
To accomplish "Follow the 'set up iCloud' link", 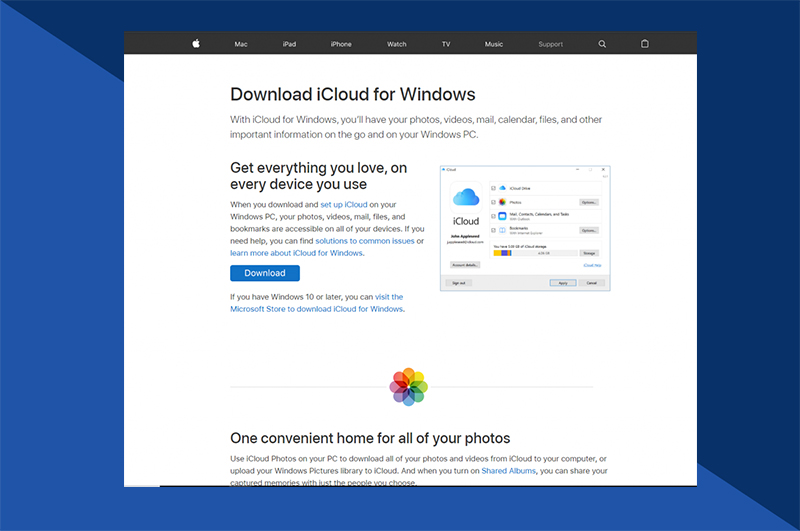I will (344, 205).
